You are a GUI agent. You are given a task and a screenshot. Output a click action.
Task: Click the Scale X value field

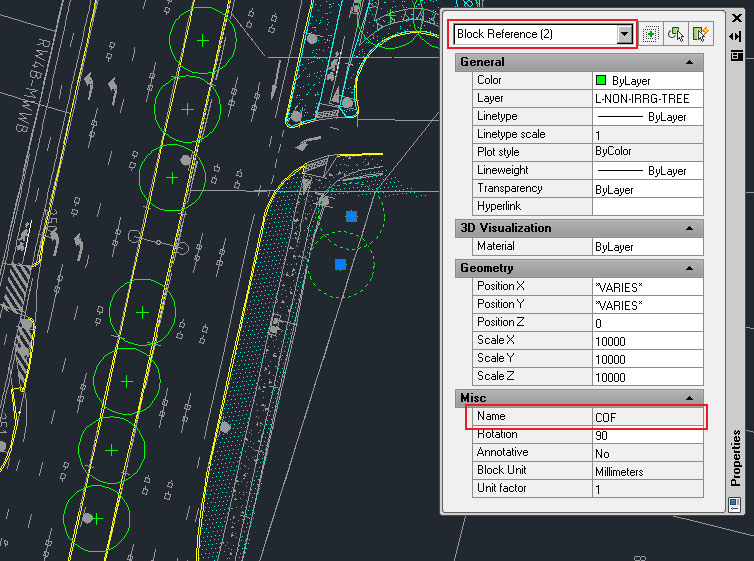coord(647,341)
